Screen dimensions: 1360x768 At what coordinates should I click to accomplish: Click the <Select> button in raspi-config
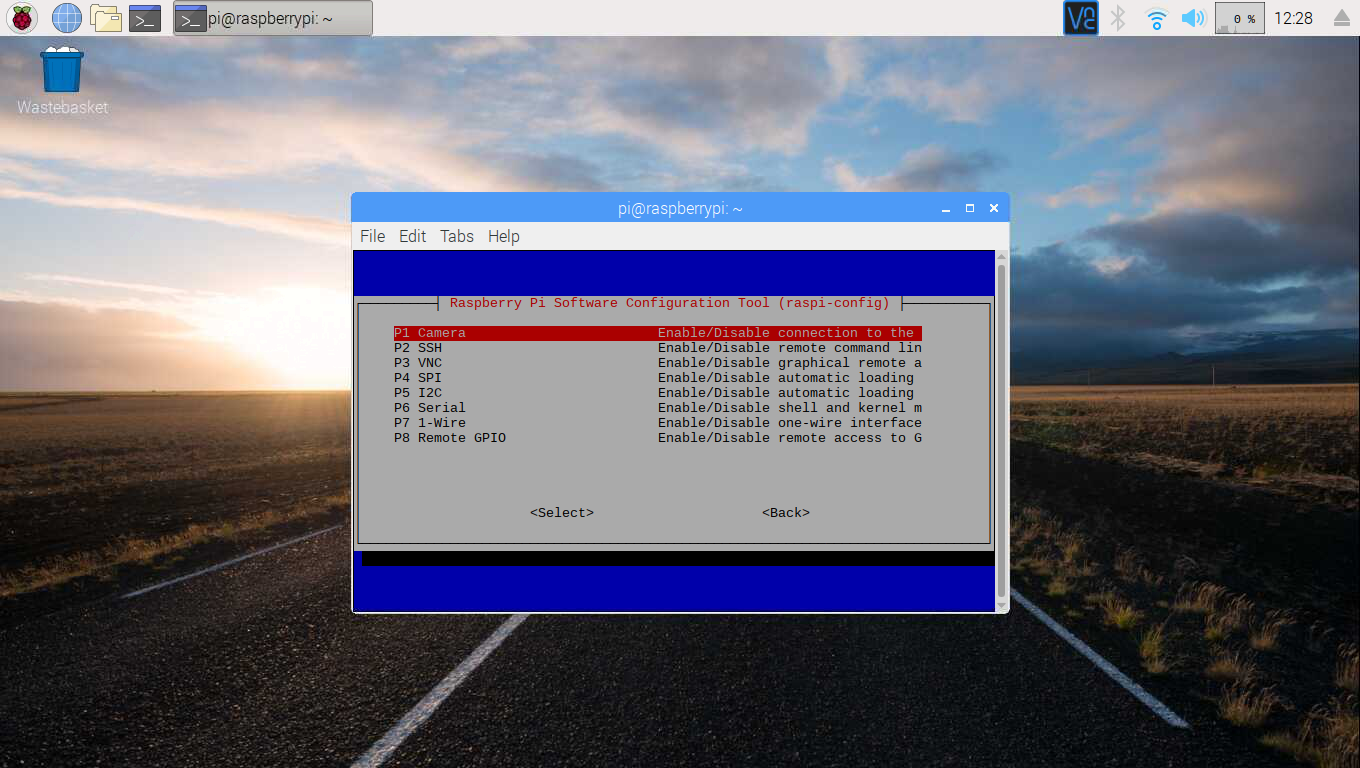coord(562,513)
